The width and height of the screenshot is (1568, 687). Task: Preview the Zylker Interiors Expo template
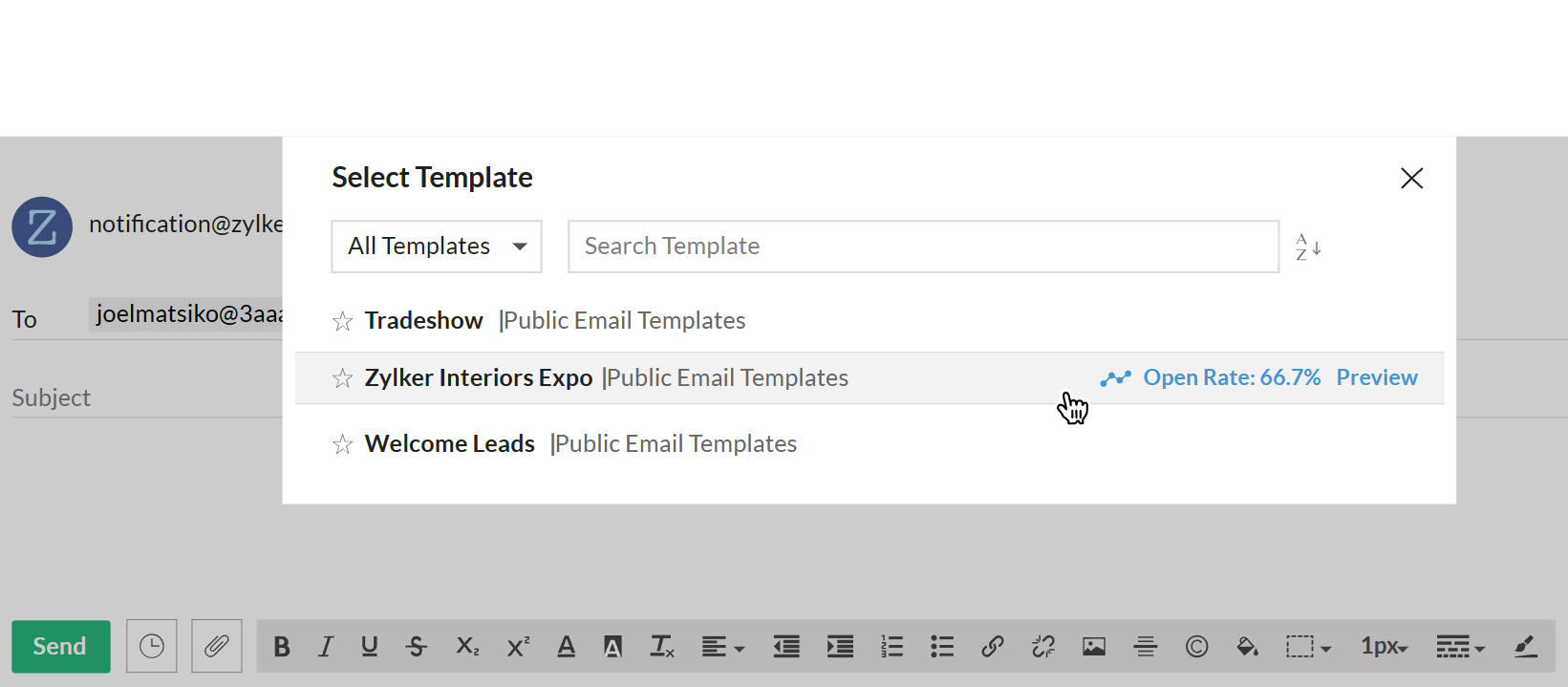(x=1376, y=377)
